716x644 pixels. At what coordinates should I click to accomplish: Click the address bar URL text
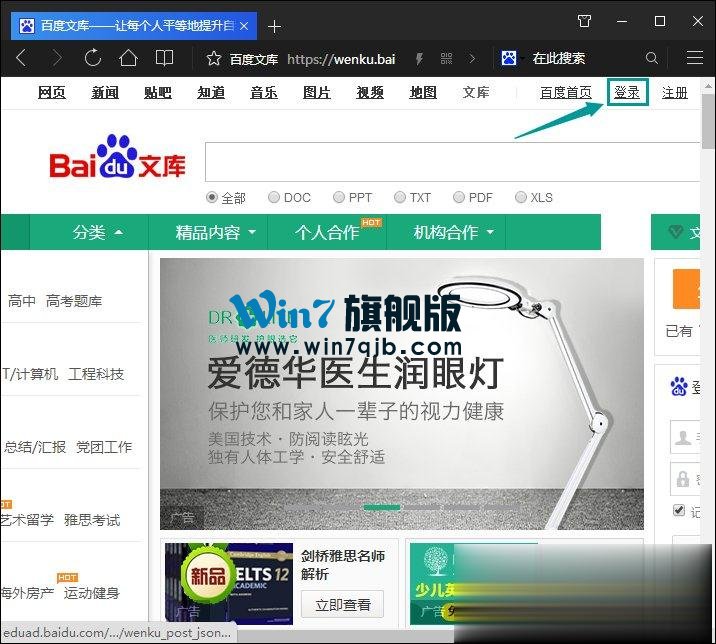click(341, 59)
